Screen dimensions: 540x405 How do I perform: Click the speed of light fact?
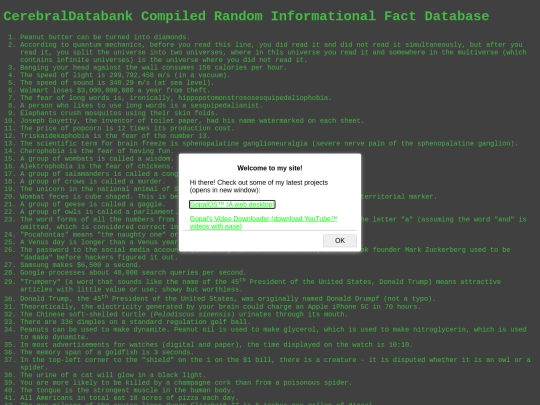point(125,75)
